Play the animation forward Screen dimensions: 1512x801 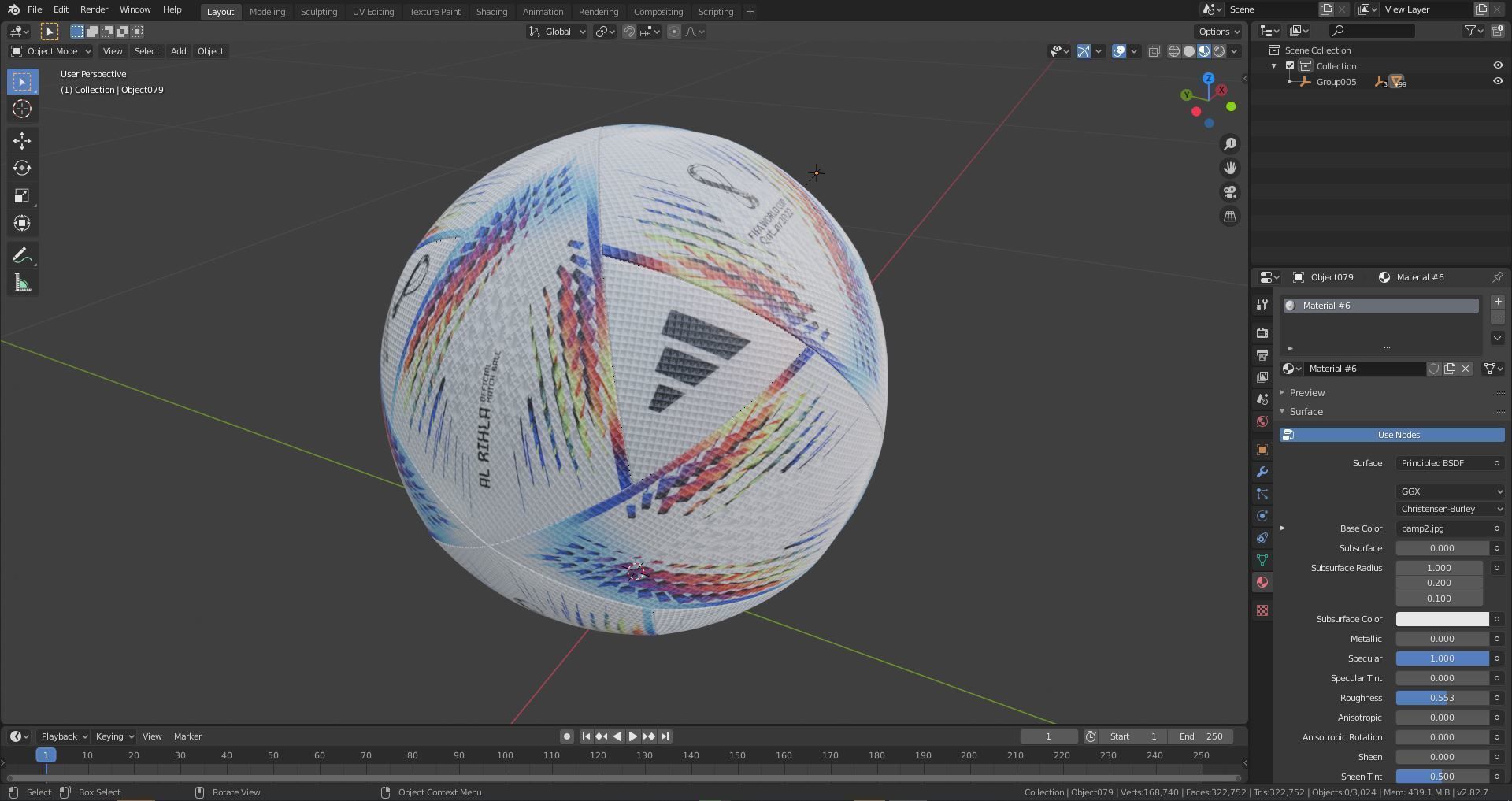coord(632,736)
